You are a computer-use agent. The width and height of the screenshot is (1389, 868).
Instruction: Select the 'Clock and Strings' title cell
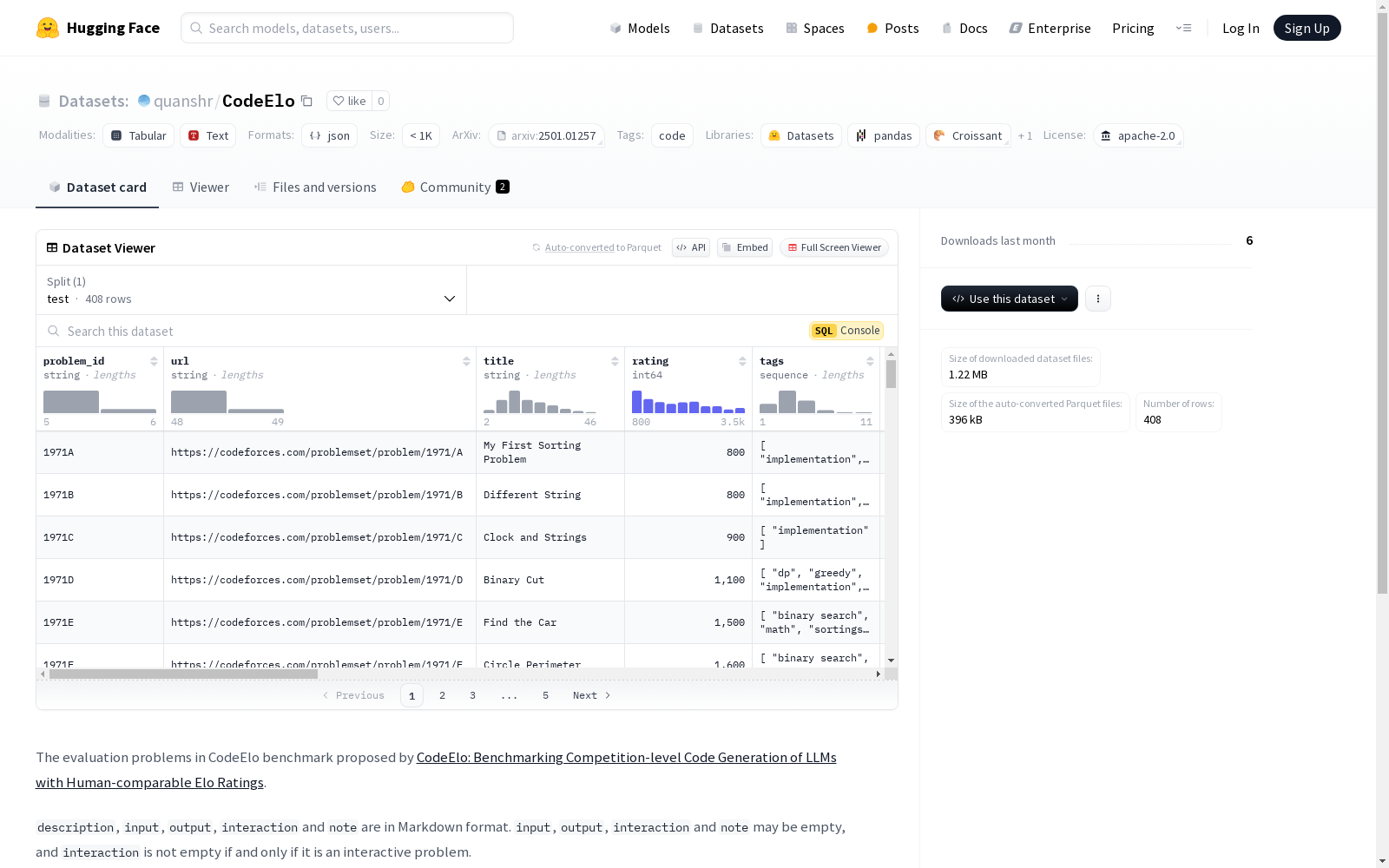point(550,537)
